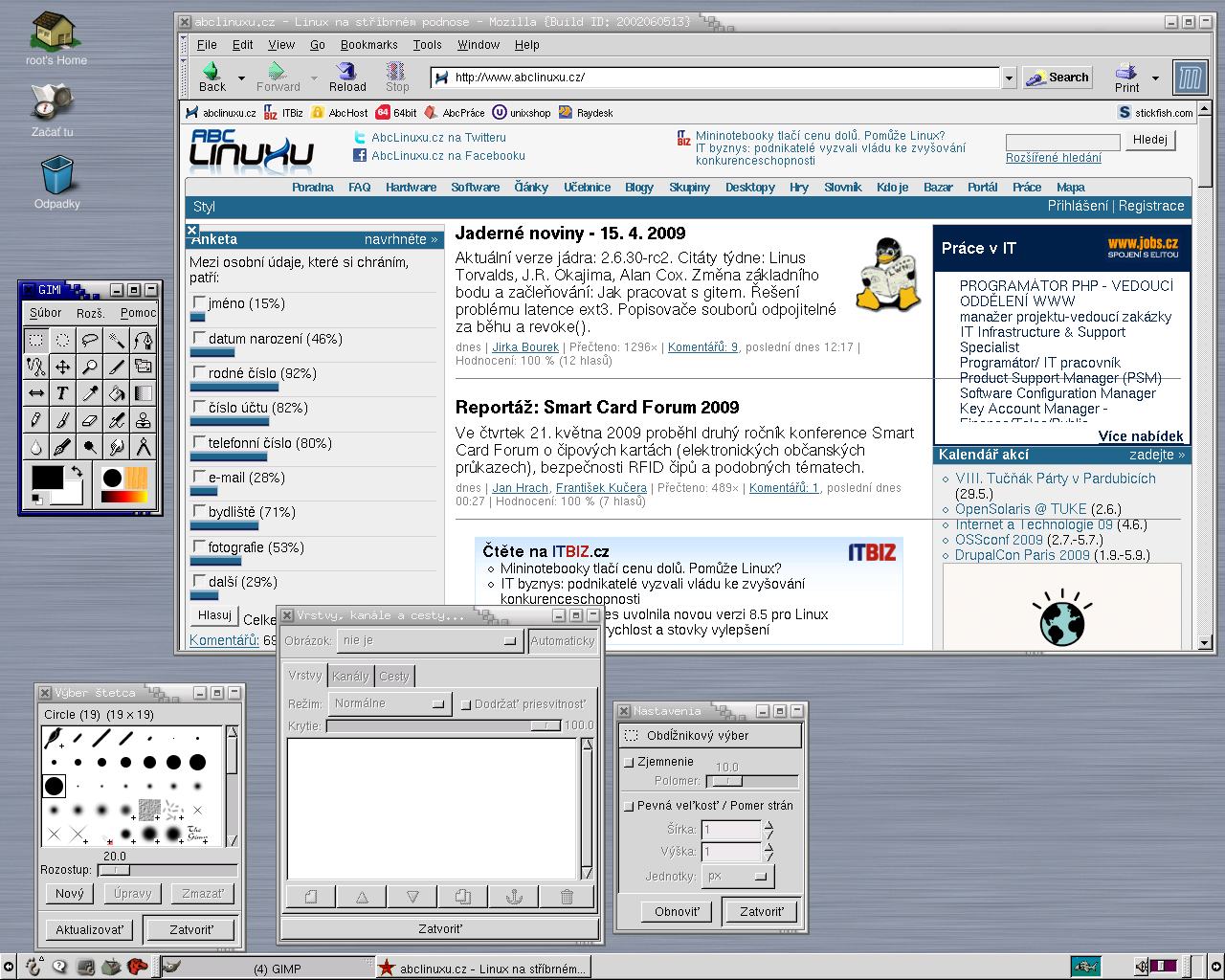Select the Color Picker eyedropper tool
Viewport: 1225px width, 980px height.
pyautogui.click(x=89, y=393)
